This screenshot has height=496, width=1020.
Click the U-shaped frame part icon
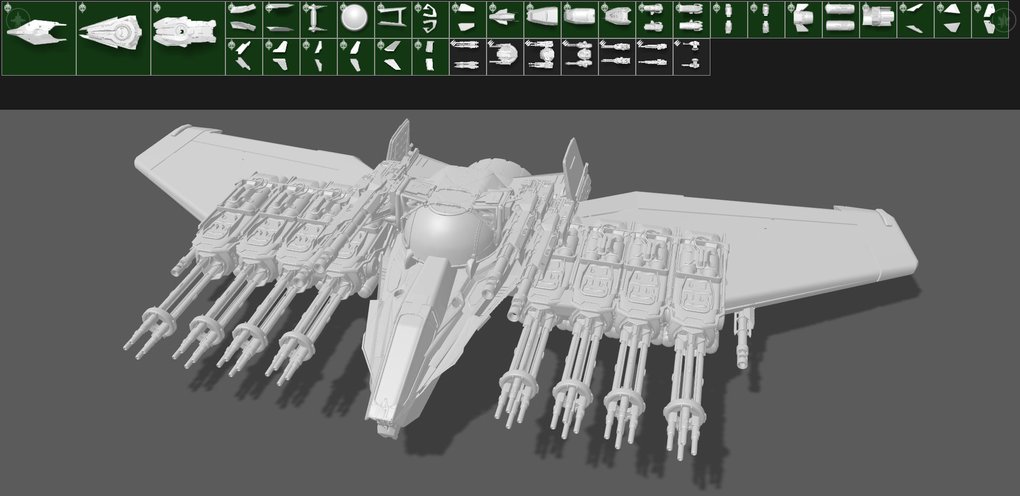392,17
